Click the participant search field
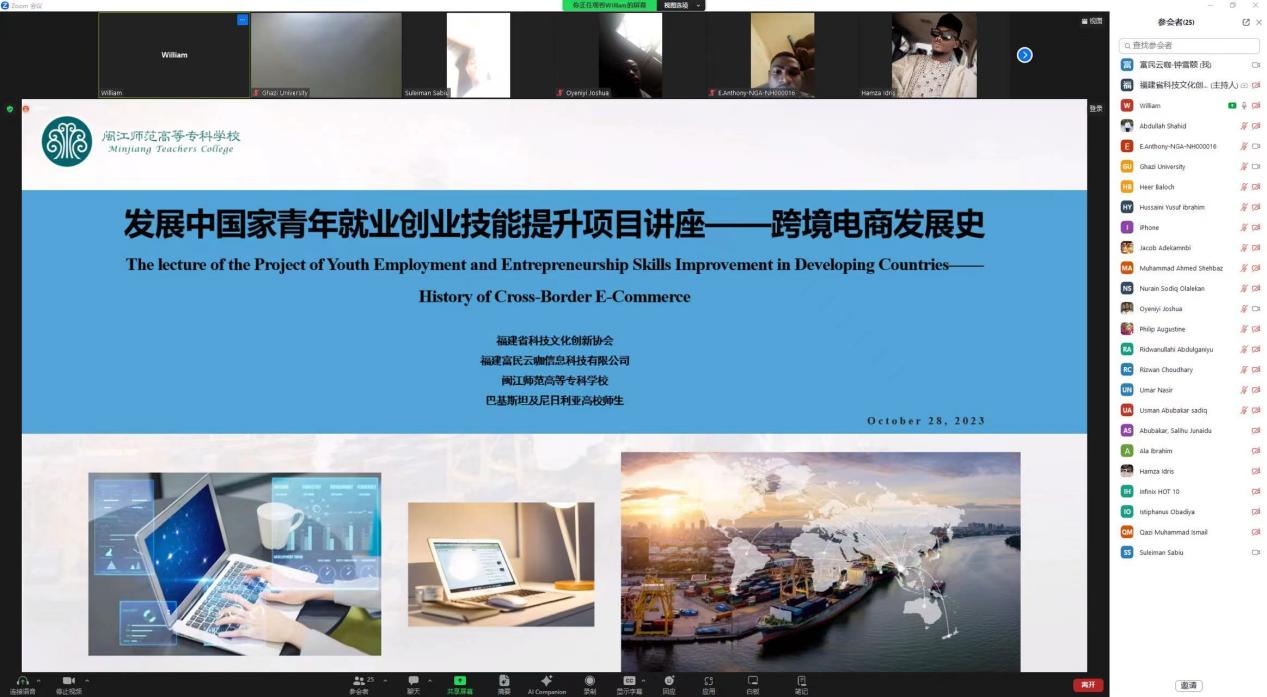 click(x=1189, y=45)
